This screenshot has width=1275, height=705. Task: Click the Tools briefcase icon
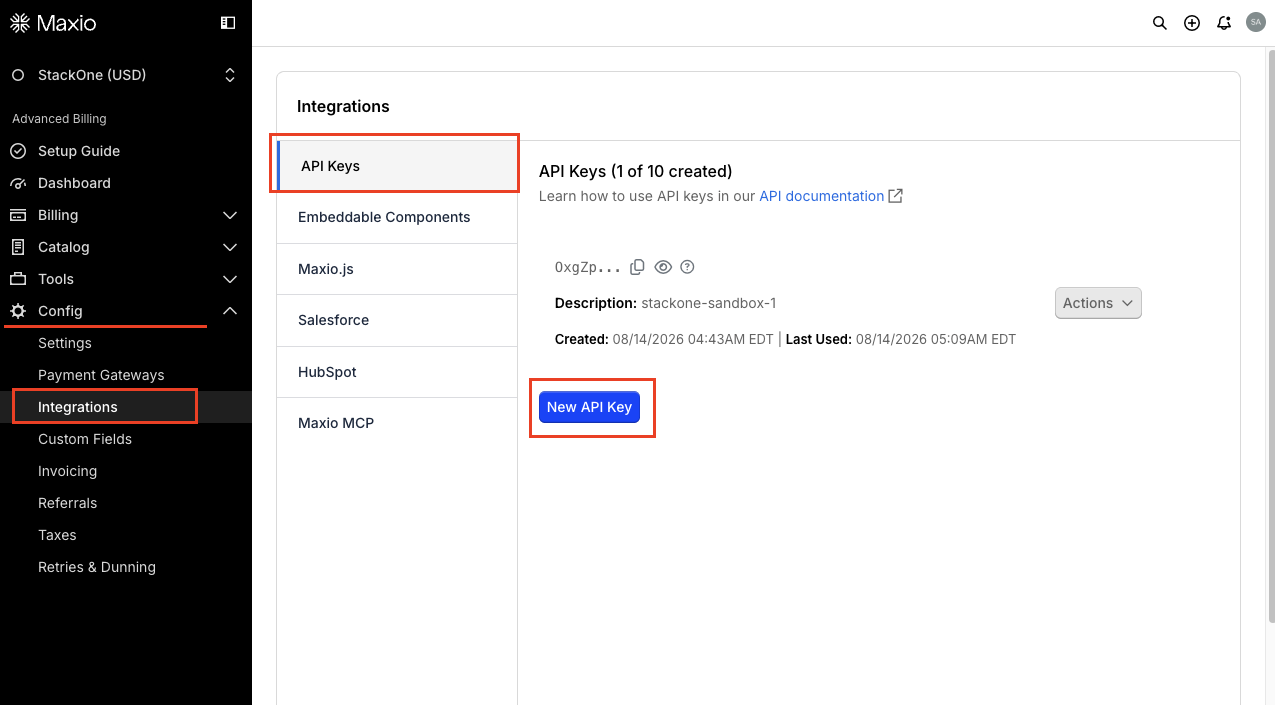click(x=18, y=279)
